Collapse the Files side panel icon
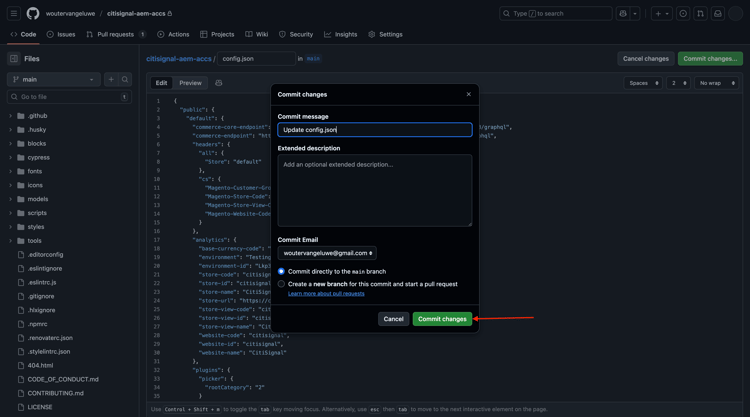 pyautogui.click(x=14, y=59)
